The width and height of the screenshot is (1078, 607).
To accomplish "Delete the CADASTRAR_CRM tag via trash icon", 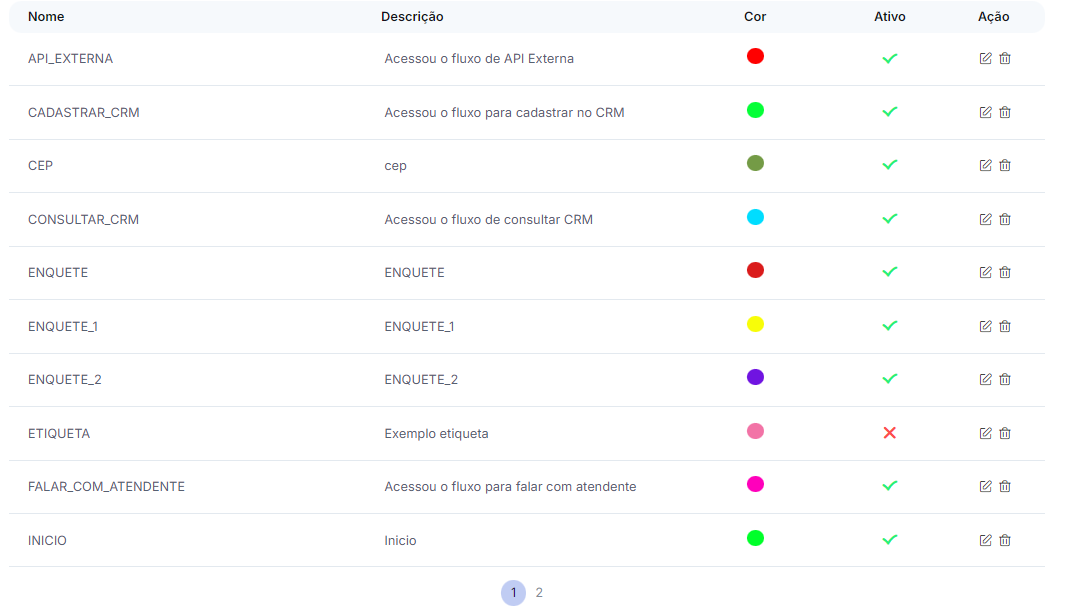I will [x=1005, y=112].
